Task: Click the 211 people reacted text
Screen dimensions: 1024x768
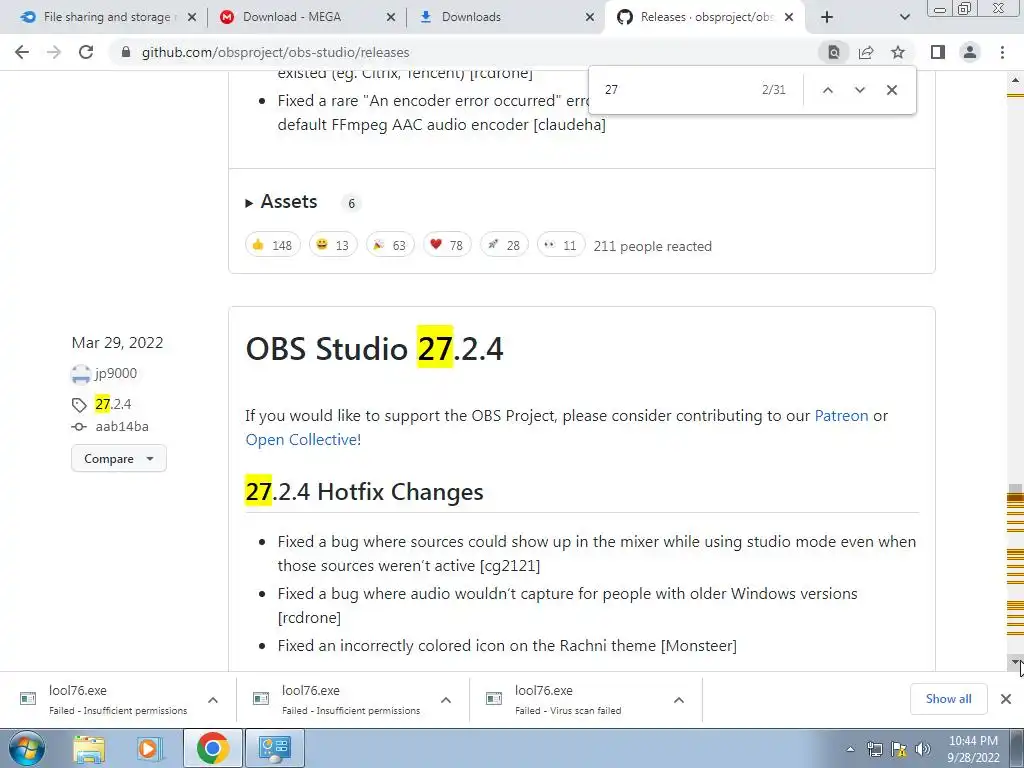Action: (x=652, y=246)
